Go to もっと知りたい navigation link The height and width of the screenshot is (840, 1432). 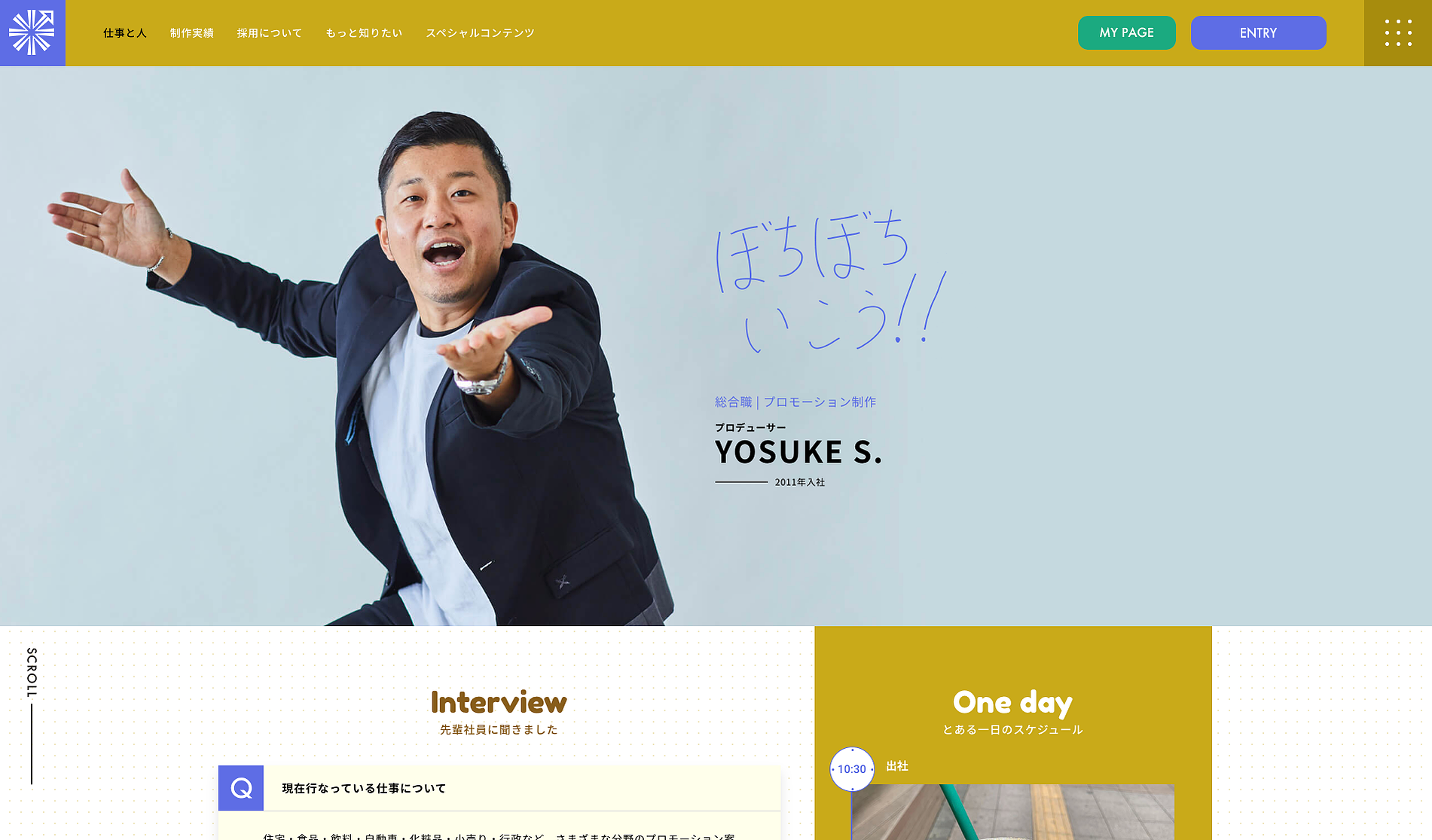[364, 33]
